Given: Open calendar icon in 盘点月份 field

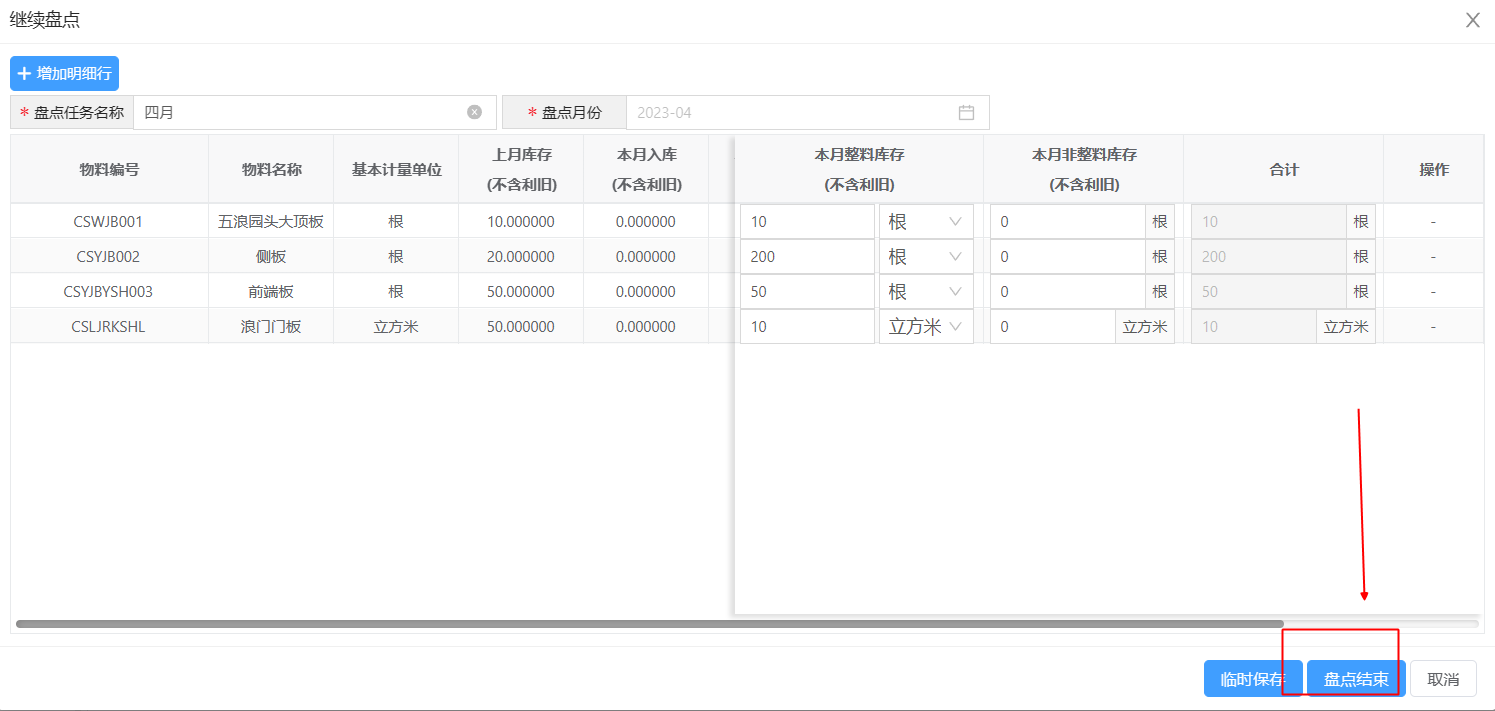Looking at the screenshot, I should click(x=966, y=112).
